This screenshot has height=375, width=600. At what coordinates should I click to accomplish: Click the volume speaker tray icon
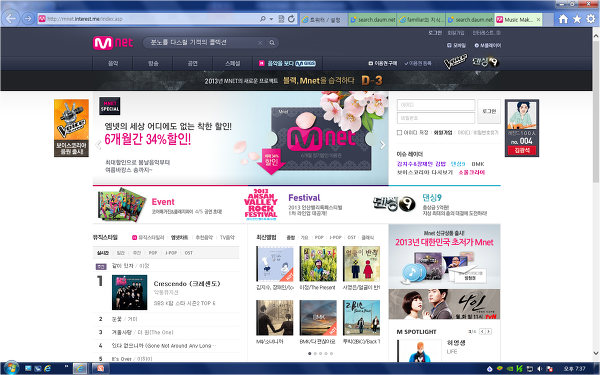[x=540, y=369]
